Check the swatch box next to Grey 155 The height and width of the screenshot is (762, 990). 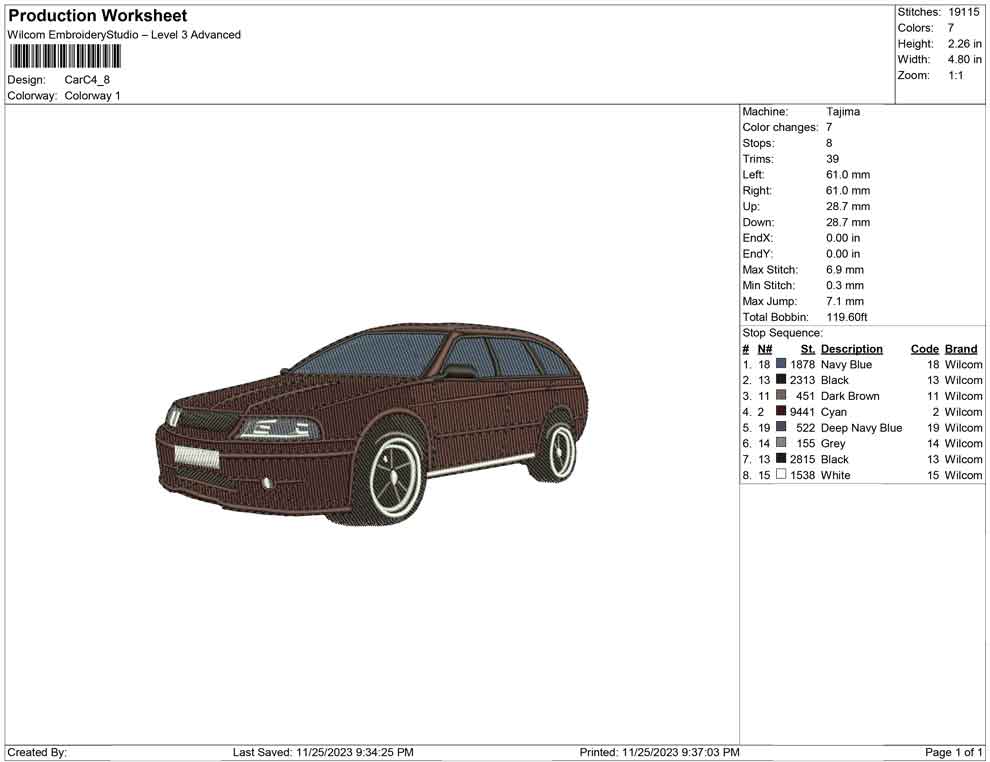coord(781,443)
